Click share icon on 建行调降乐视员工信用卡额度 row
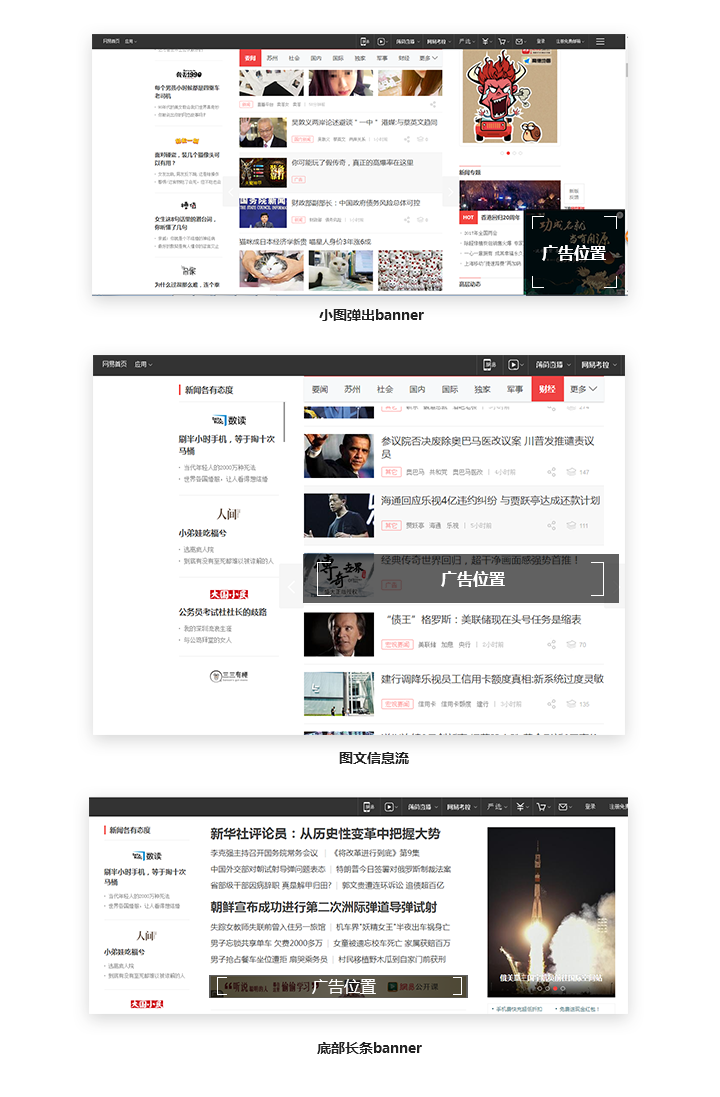 tap(551, 704)
